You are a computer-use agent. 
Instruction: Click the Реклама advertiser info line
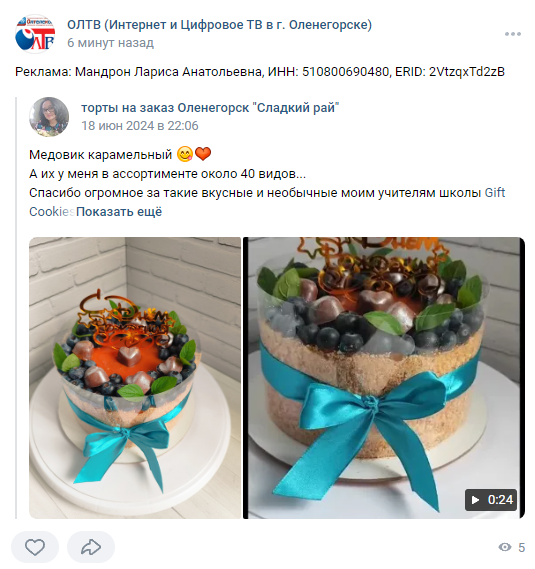pos(260,72)
